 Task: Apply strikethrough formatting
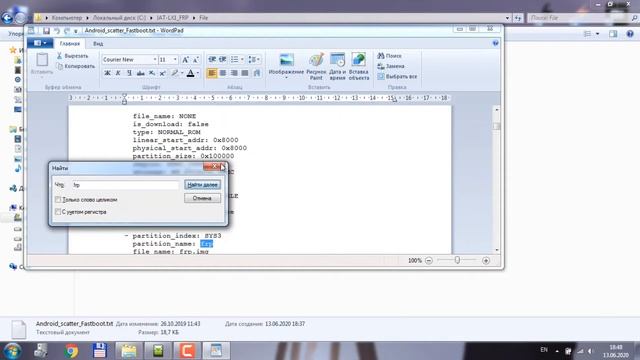140,73
